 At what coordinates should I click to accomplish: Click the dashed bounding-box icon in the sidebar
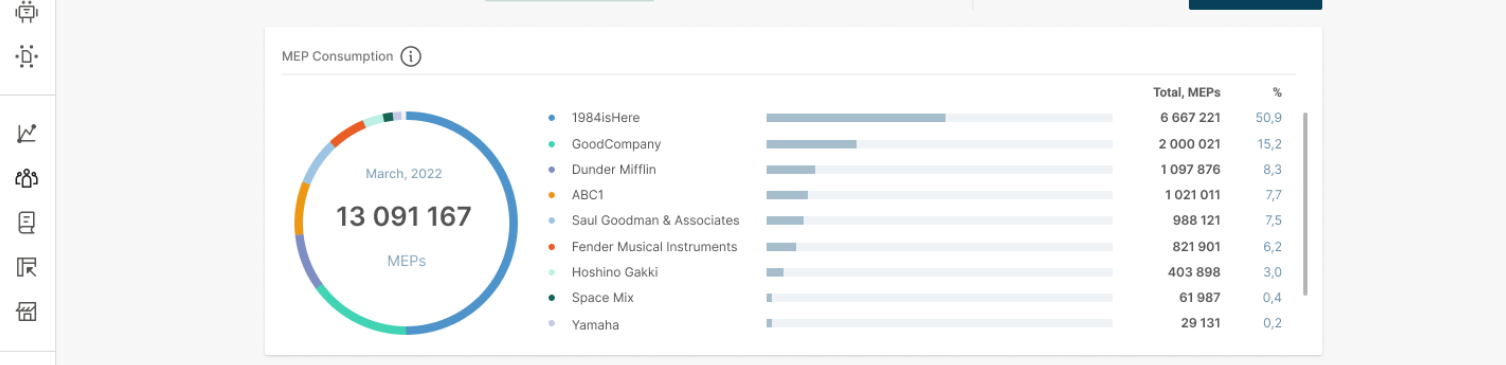[26, 56]
